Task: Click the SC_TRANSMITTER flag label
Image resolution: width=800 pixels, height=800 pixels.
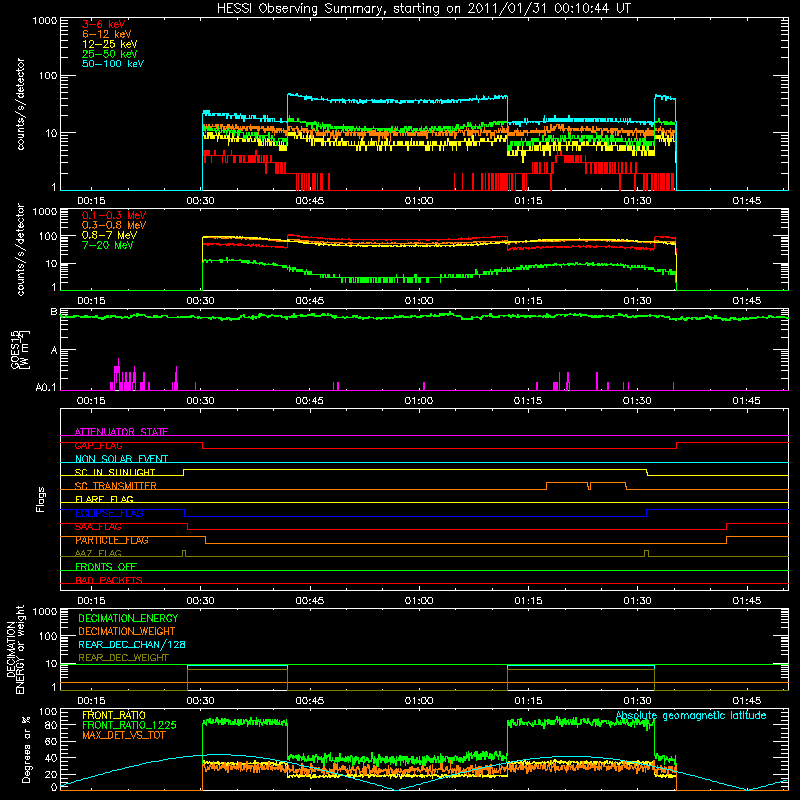Action: pos(116,486)
